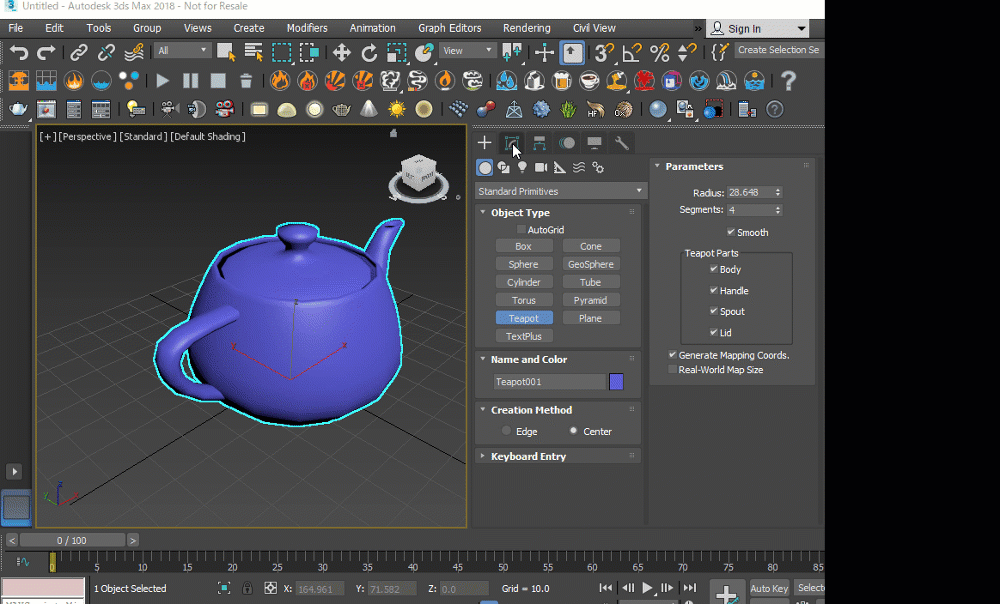Open the Rendering menu
Screen dimensions: 1000x604
pos(526,28)
